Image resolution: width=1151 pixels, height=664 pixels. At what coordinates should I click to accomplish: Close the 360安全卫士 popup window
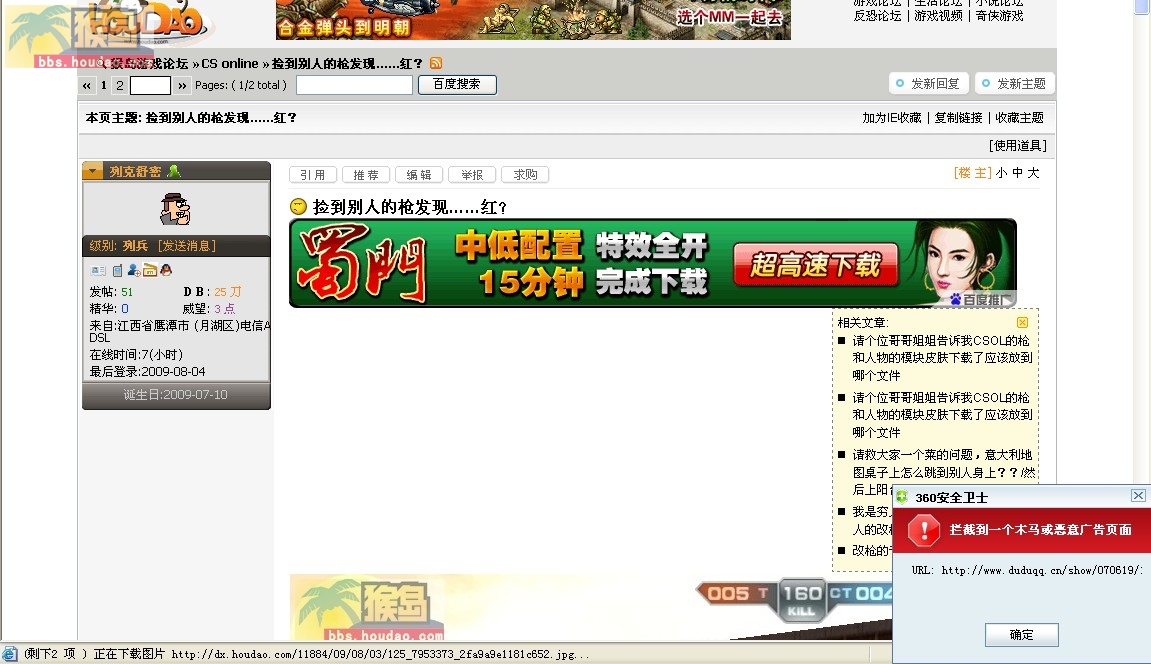click(1138, 496)
